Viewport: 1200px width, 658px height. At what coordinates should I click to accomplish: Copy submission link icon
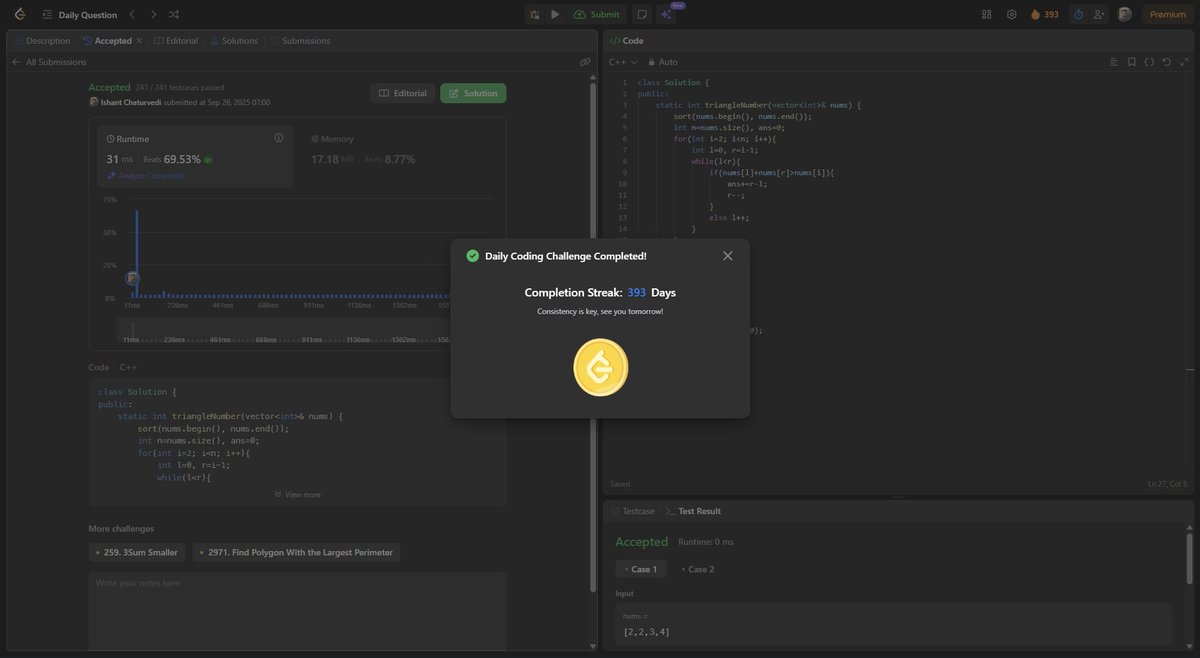[x=585, y=62]
